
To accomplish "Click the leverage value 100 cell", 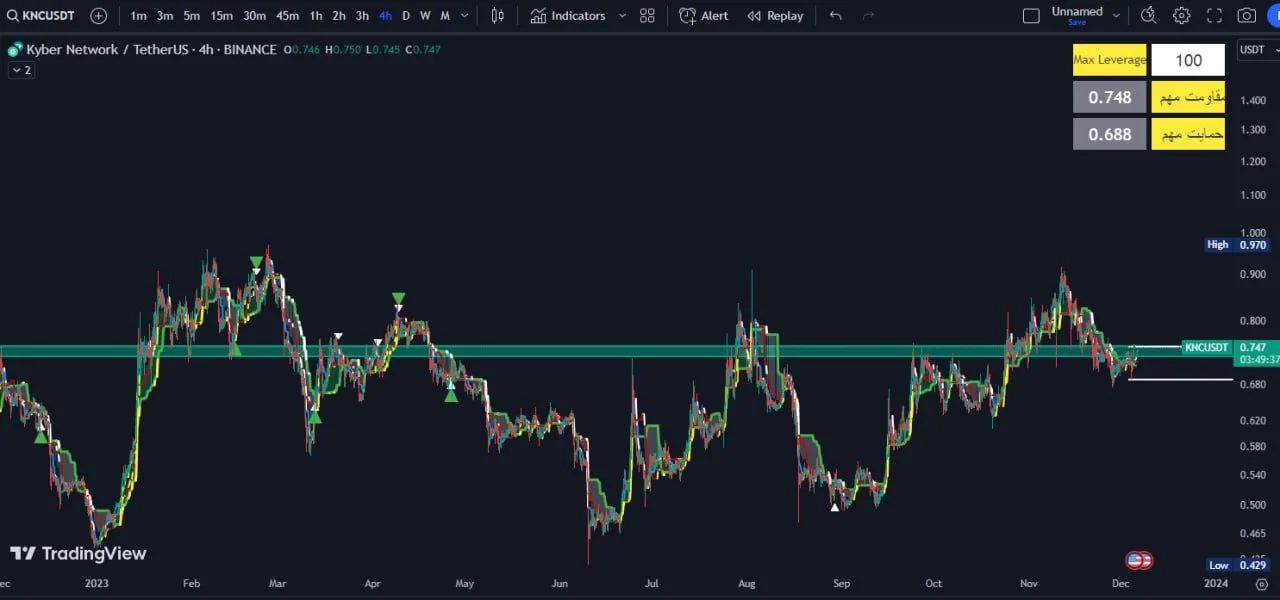I will 1188,60.
